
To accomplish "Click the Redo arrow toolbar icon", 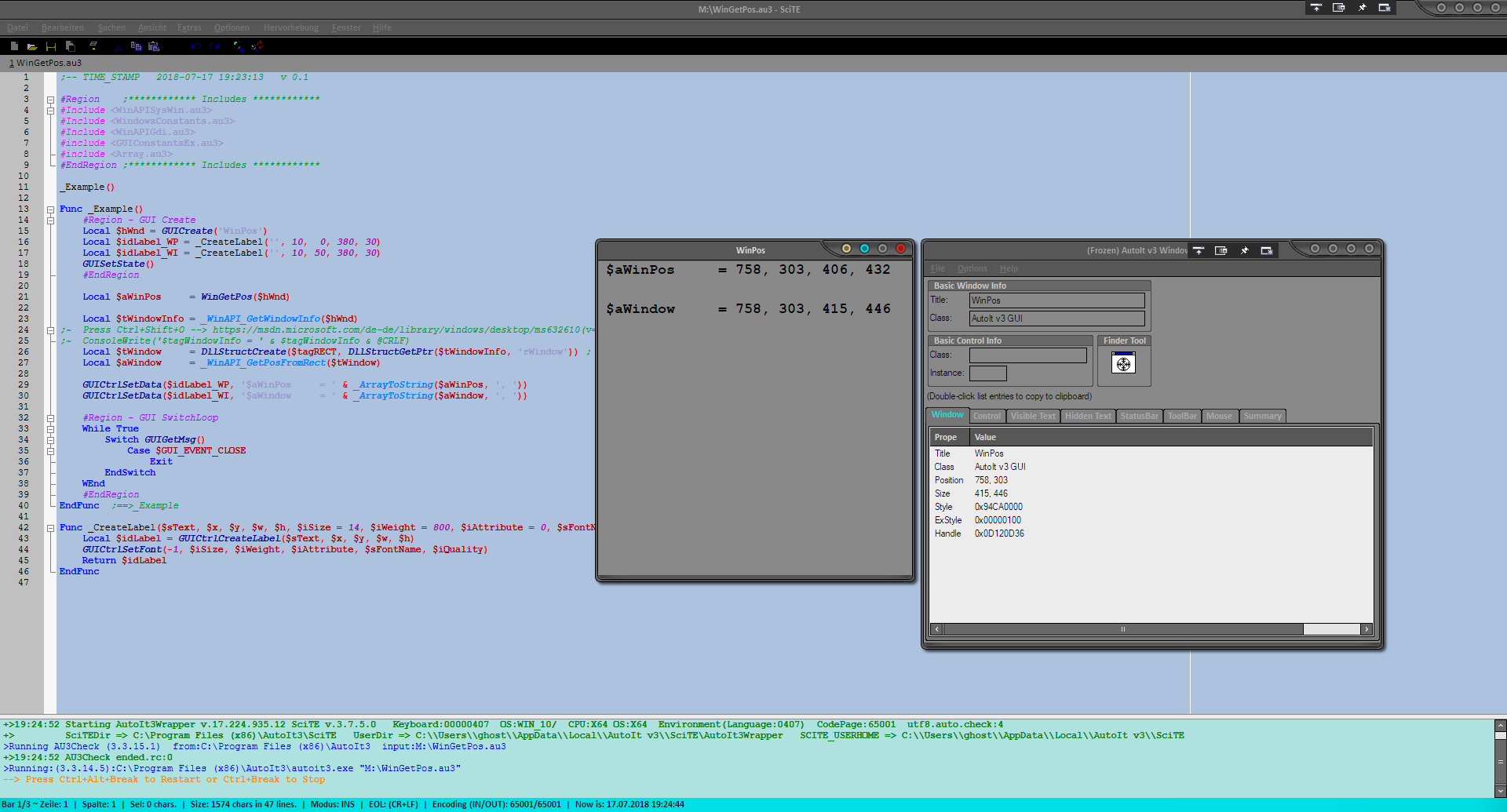I will (214, 46).
